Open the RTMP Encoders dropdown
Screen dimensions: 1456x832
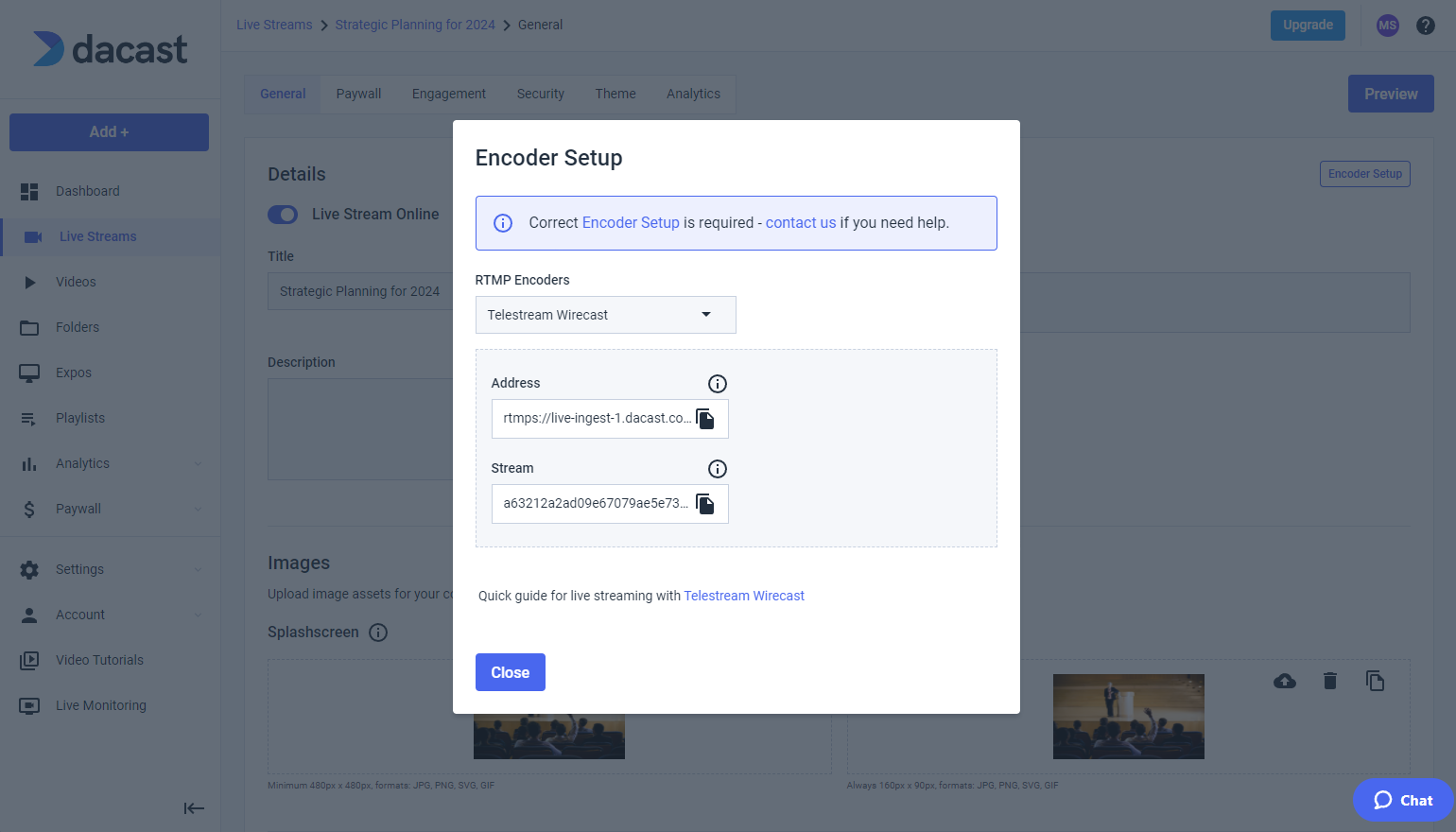coord(605,315)
